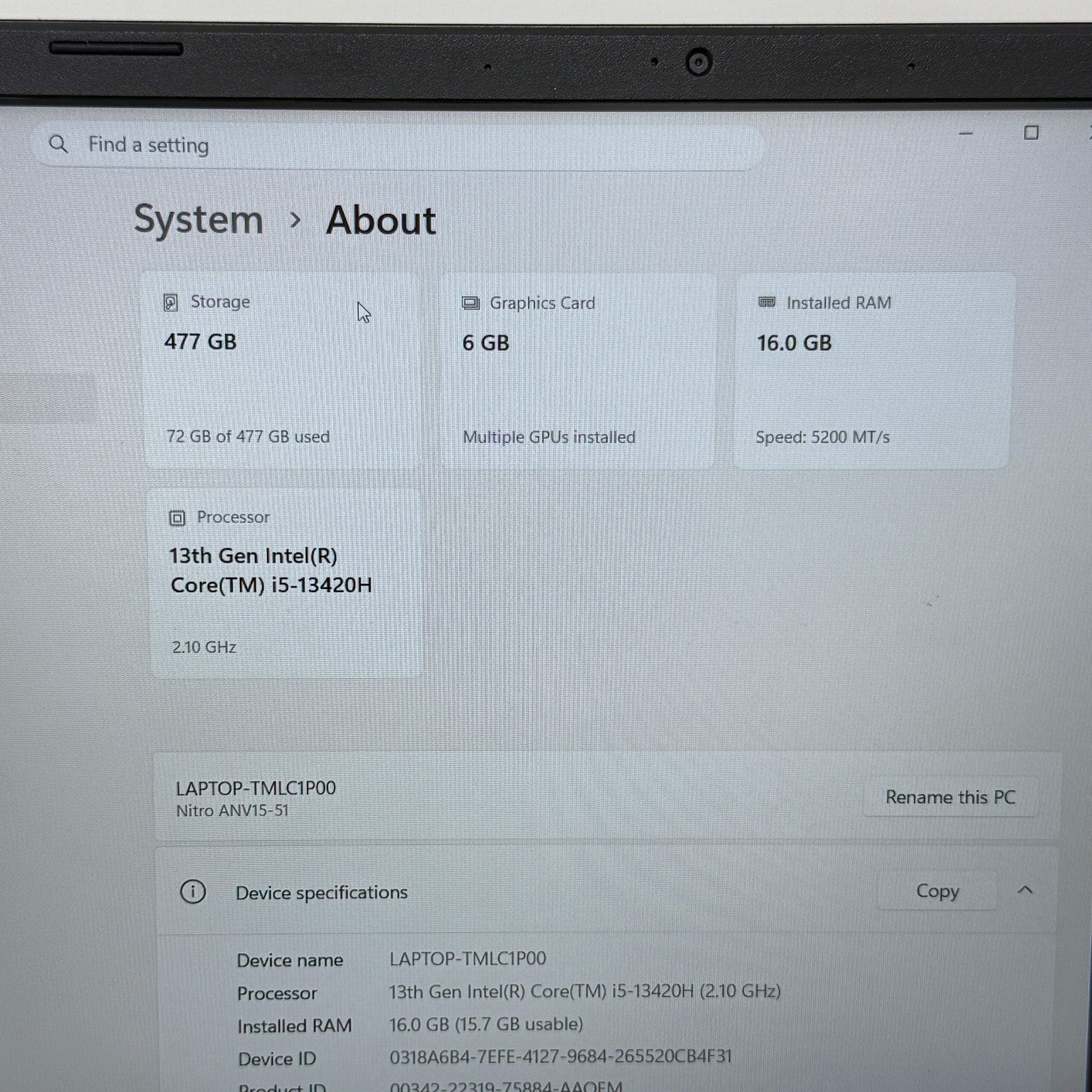Image resolution: width=1092 pixels, height=1092 pixels.
Task: Click the Device ID row label
Action: click(x=277, y=1059)
